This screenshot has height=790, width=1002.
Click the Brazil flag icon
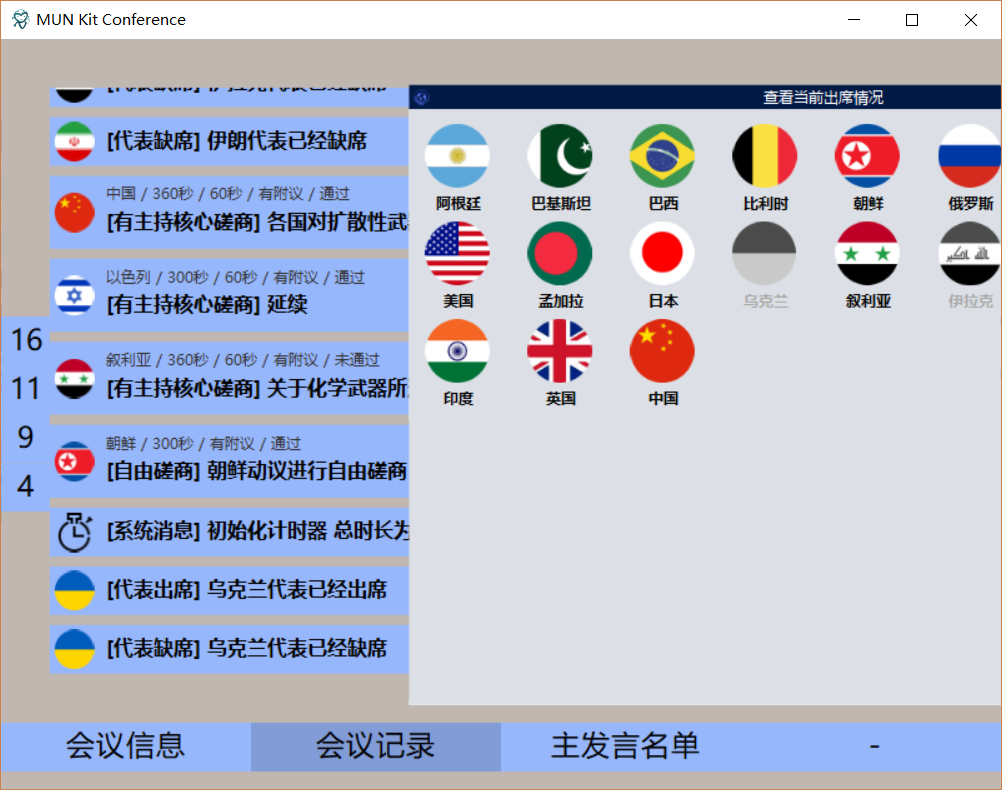662,152
